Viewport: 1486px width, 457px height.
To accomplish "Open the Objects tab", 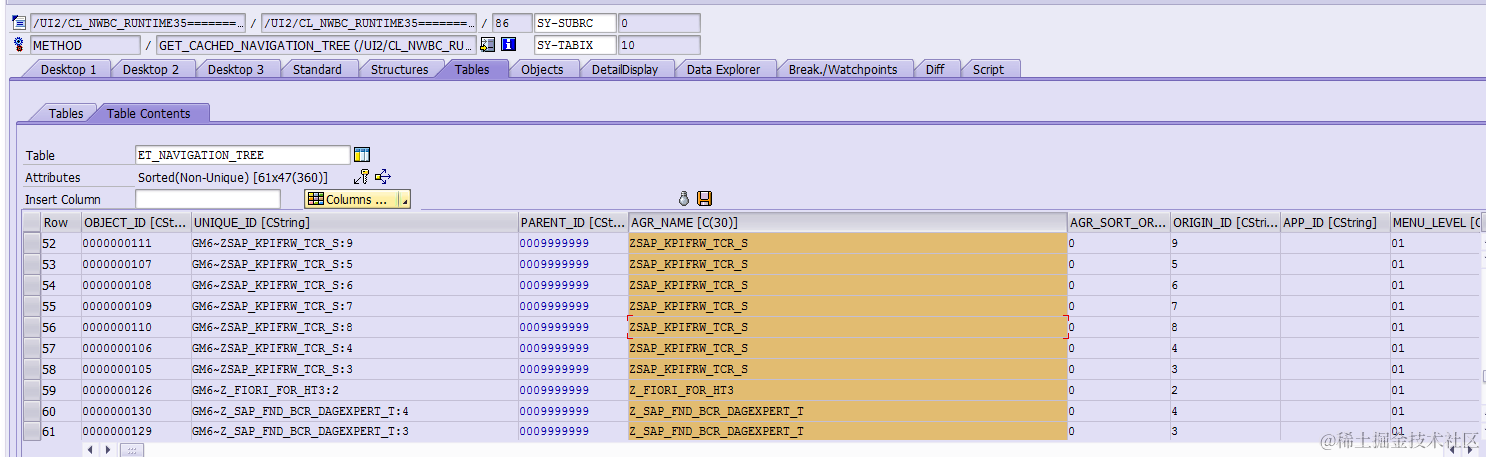I will 542,69.
